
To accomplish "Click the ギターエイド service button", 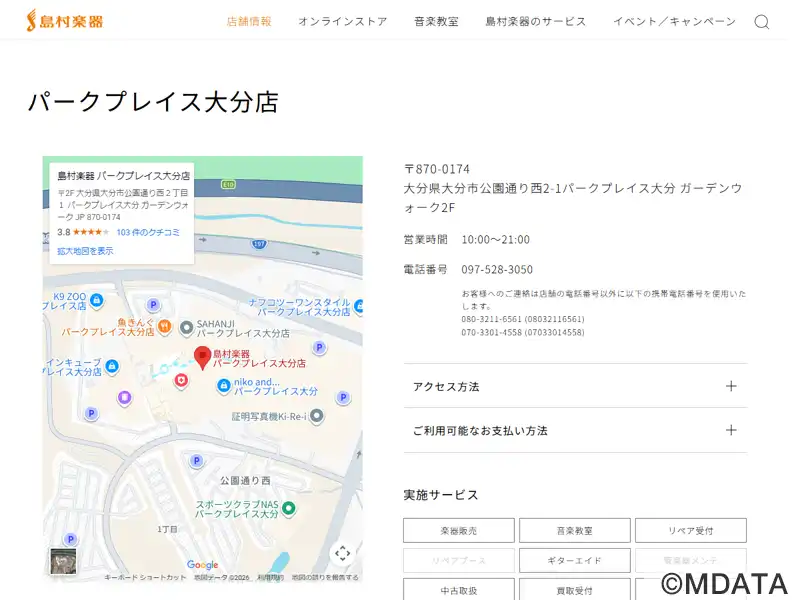I will point(575,560).
